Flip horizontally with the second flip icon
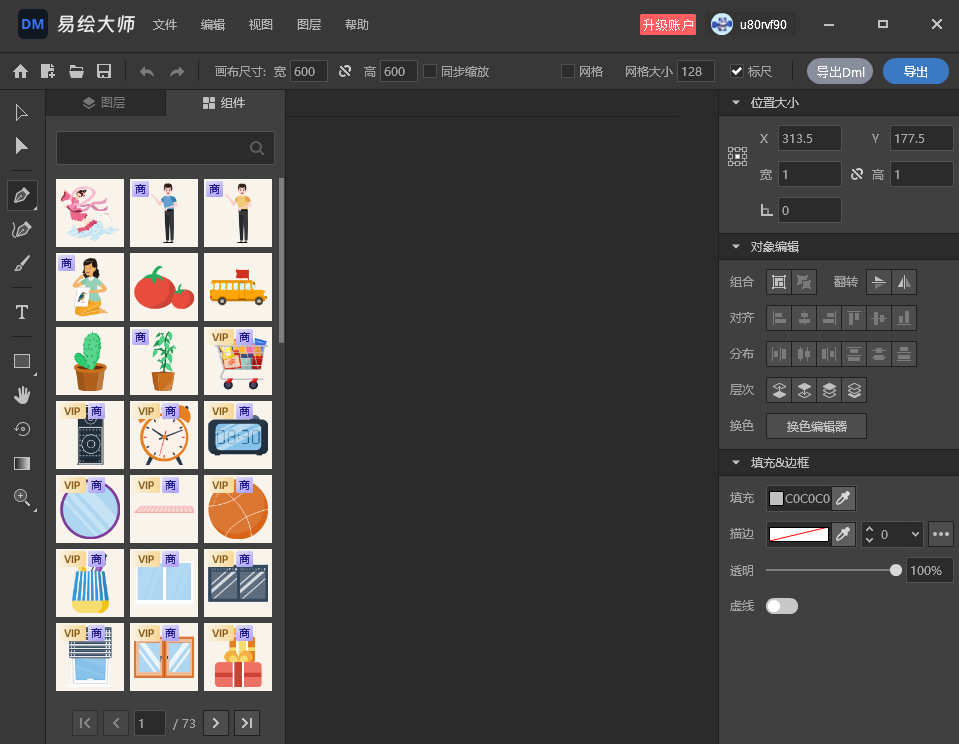Image resolution: width=959 pixels, height=744 pixels. pos(904,282)
